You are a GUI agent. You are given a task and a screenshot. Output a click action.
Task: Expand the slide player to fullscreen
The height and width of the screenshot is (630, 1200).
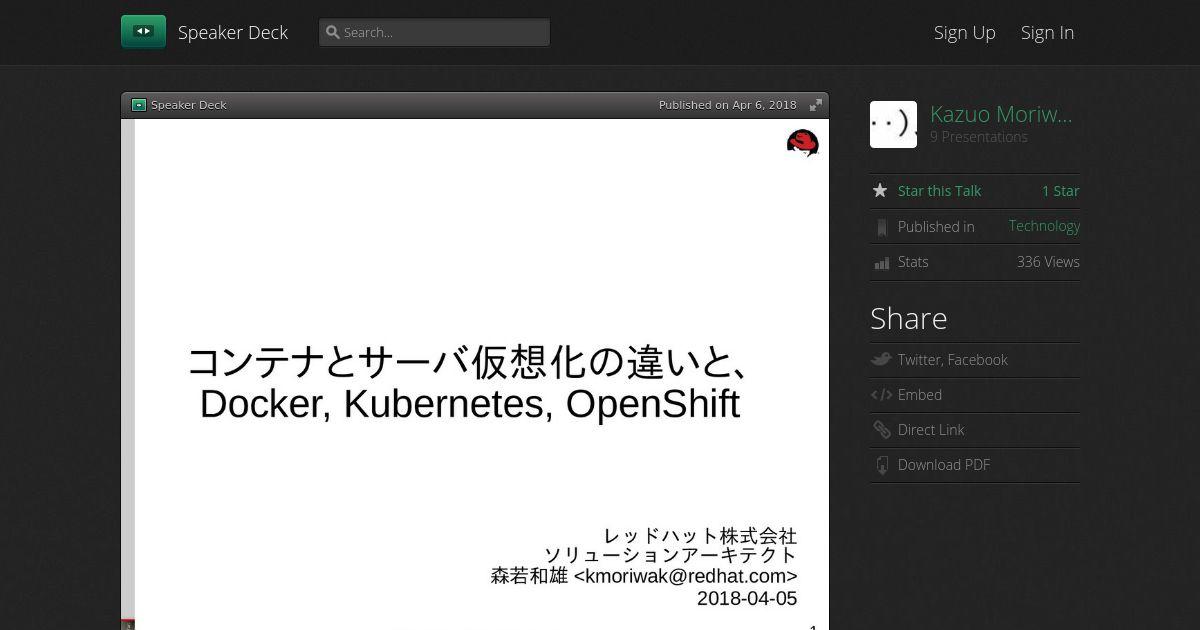click(x=816, y=105)
